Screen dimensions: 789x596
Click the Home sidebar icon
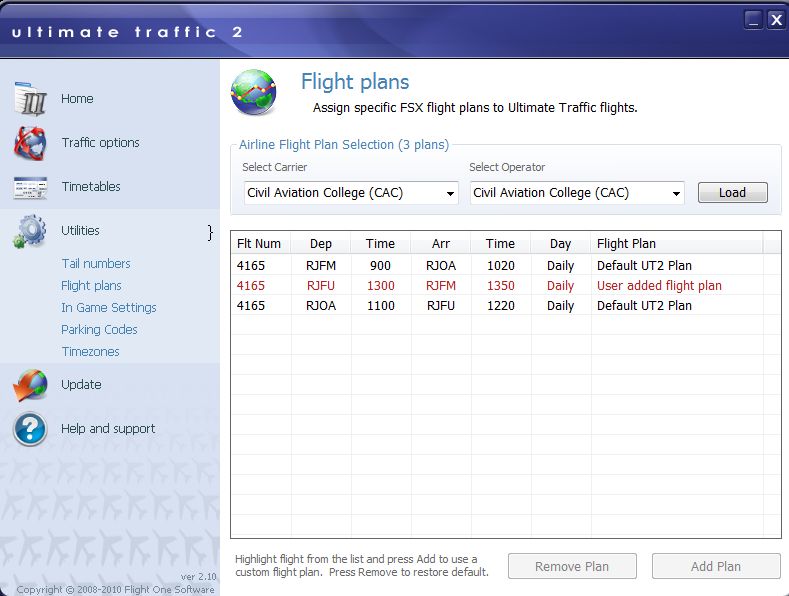click(30, 99)
